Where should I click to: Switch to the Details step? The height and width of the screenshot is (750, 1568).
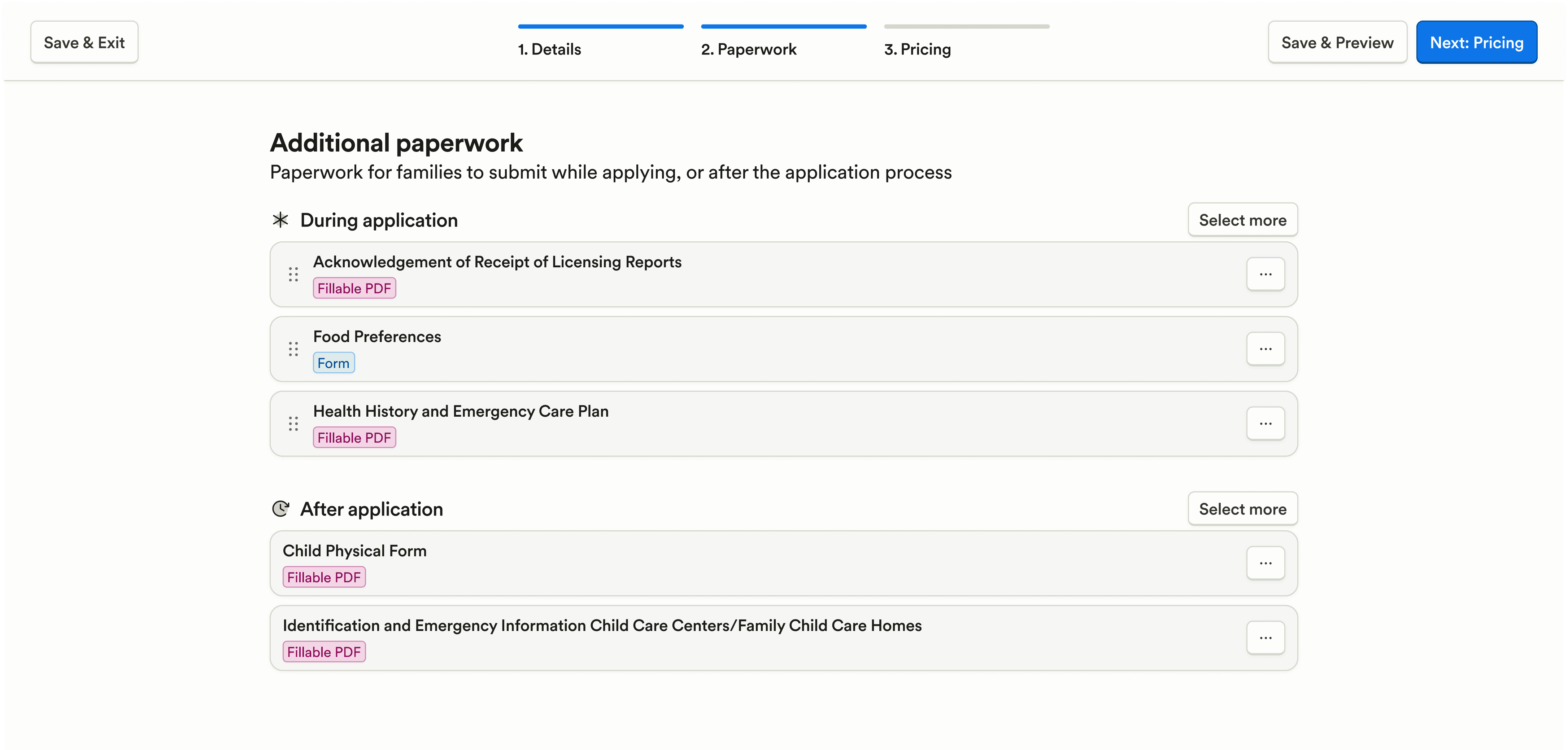pyautogui.click(x=550, y=49)
